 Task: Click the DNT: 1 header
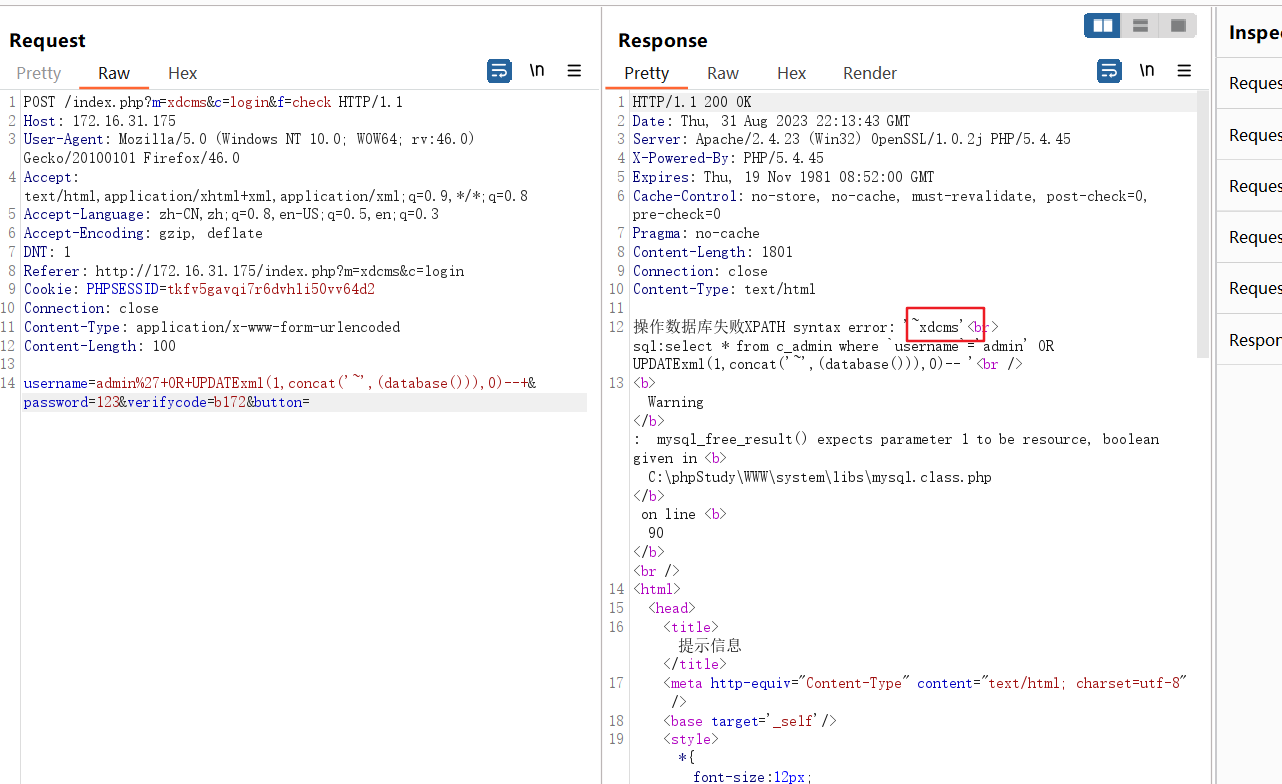(x=47, y=252)
